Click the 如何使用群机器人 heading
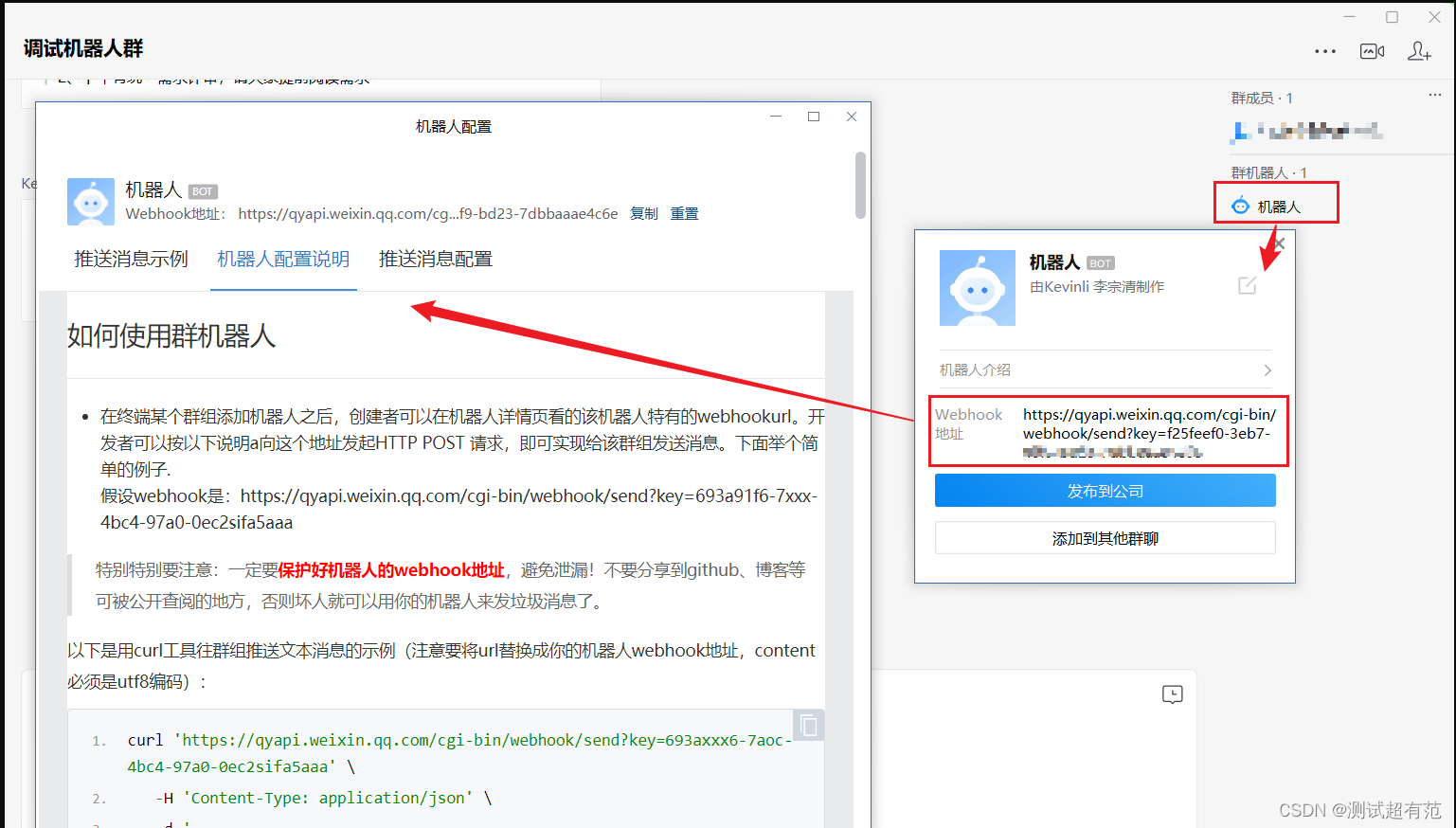1456x828 pixels. tap(171, 335)
